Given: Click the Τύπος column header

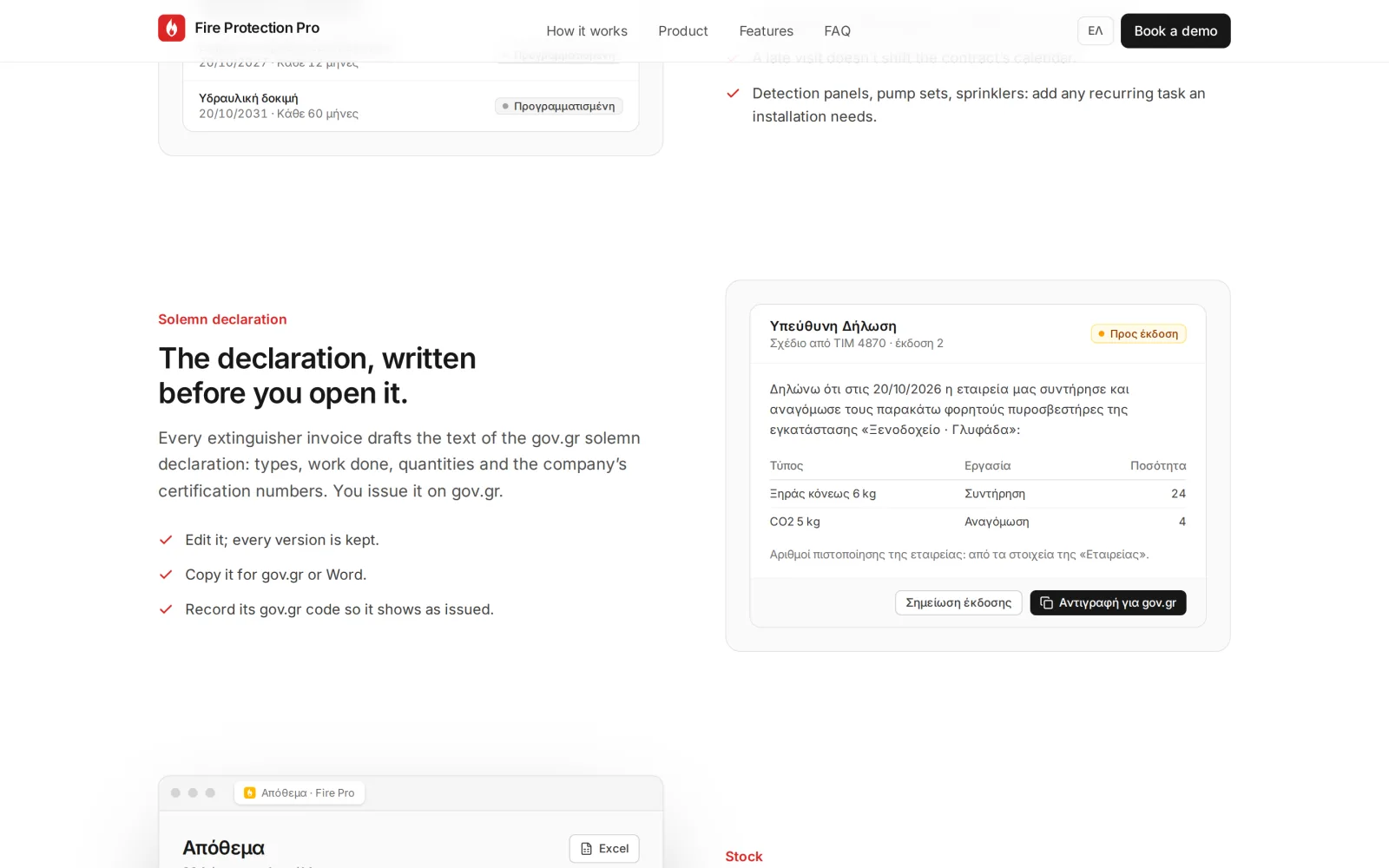Looking at the screenshot, I should click(x=787, y=466).
